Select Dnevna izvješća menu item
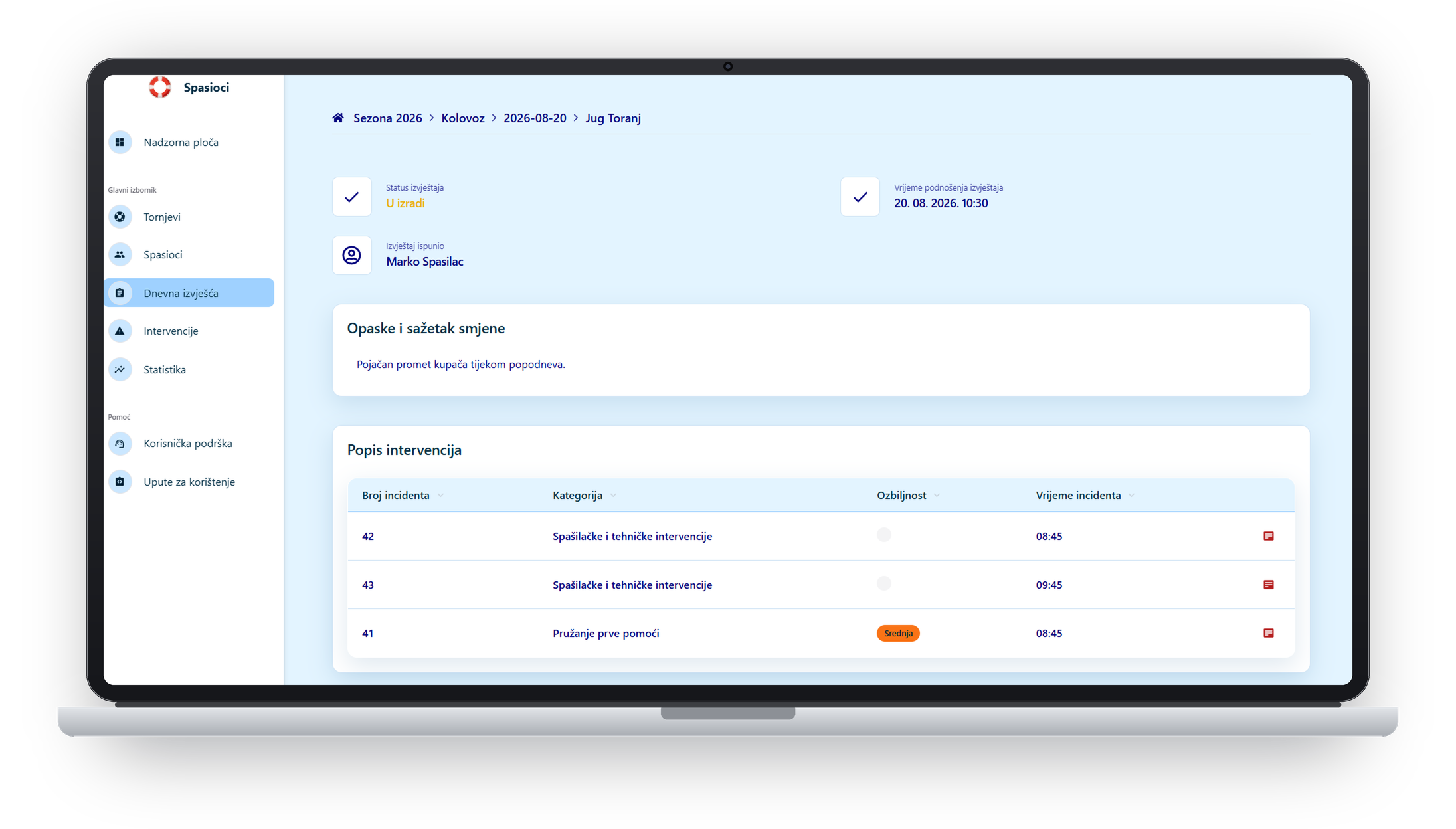This screenshot has height=829, width=1456. pos(189,293)
